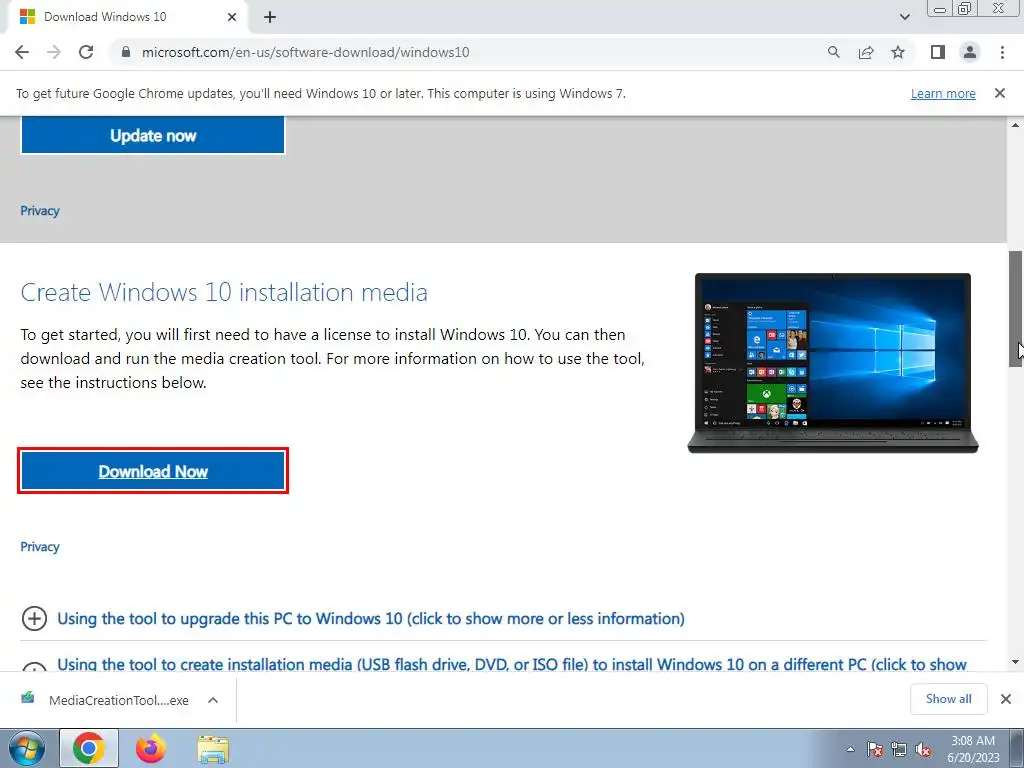This screenshot has width=1024, height=768.
Task: Close the downloads bar
Action: click(x=1006, y=699)
